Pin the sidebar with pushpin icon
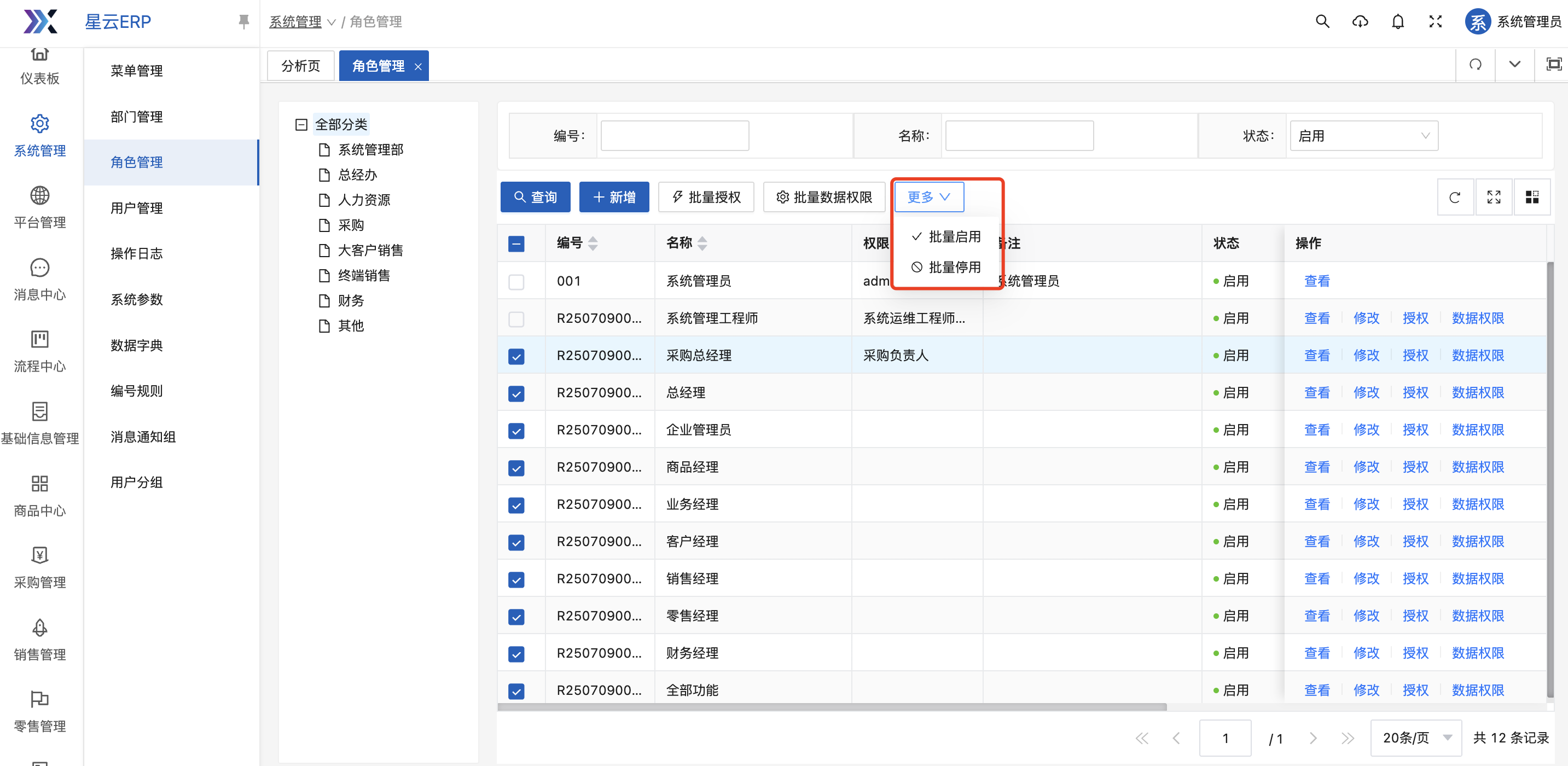Screen dimensions: 1568x766 click(243, 22)
